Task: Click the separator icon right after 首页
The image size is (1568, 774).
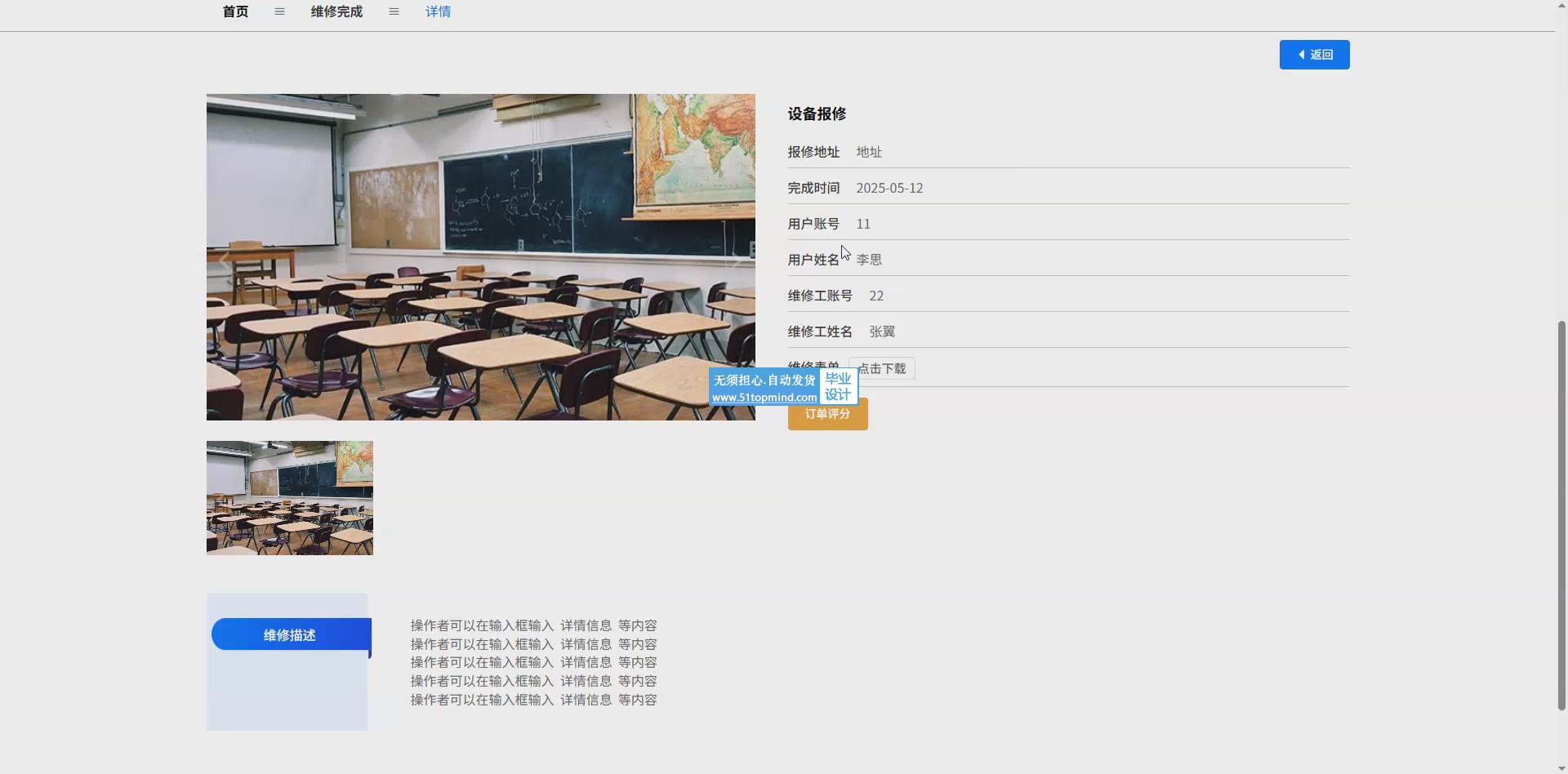Action: pos(279,11)
